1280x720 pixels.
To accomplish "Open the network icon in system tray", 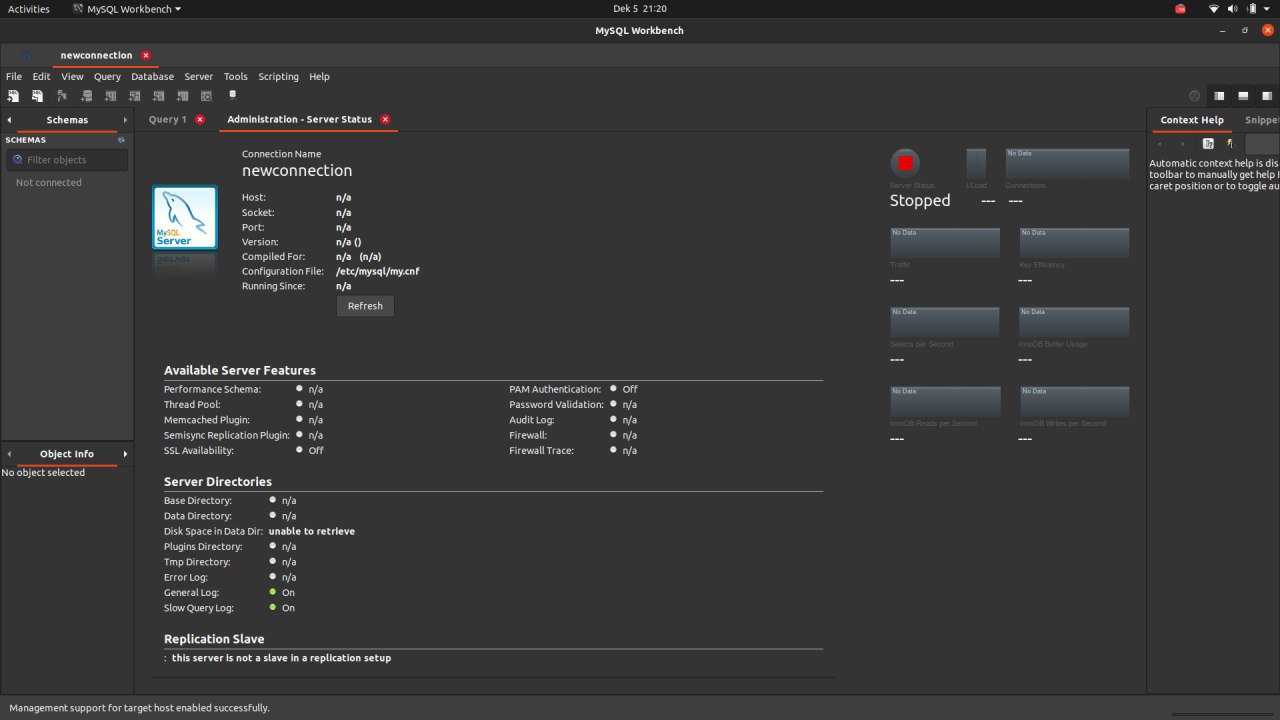I will (x=1214, y=9).
